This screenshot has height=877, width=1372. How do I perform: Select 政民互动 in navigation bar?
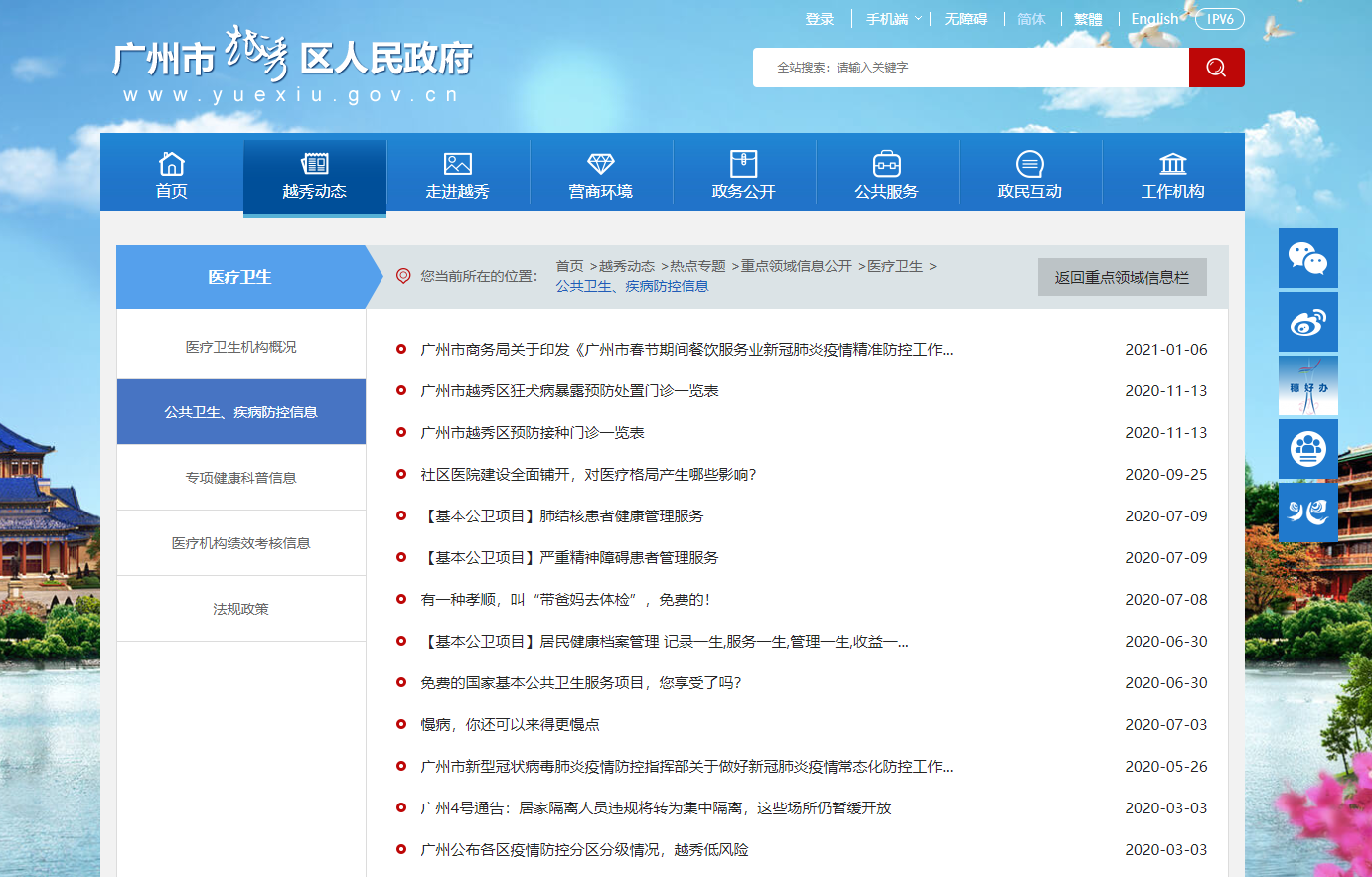coord(1030,175)
